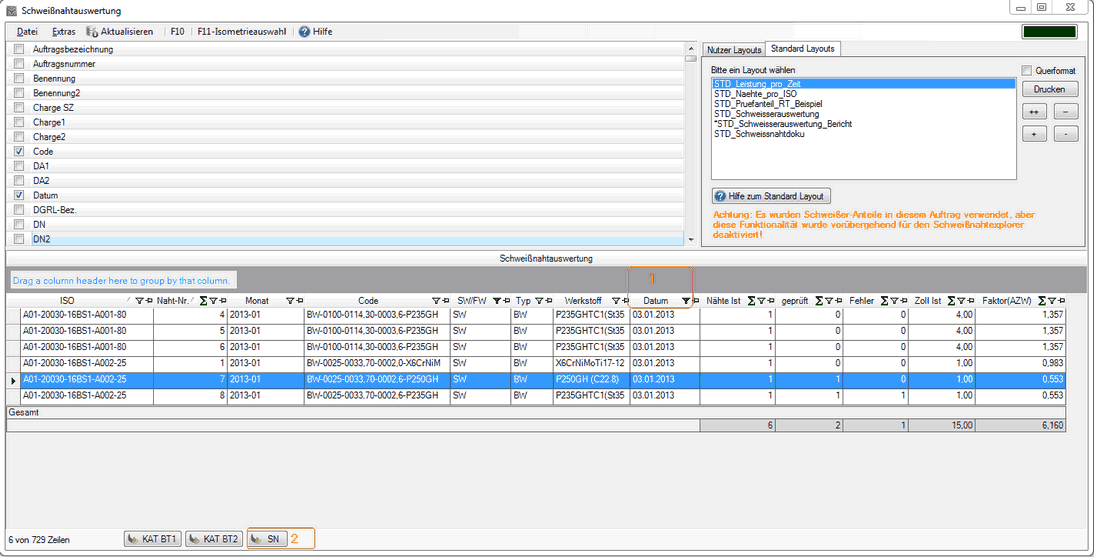Click the filter icon in the Code column
Image resolution: width=1094 pixels, height=557 pixels.
click(x=436, y=300)
